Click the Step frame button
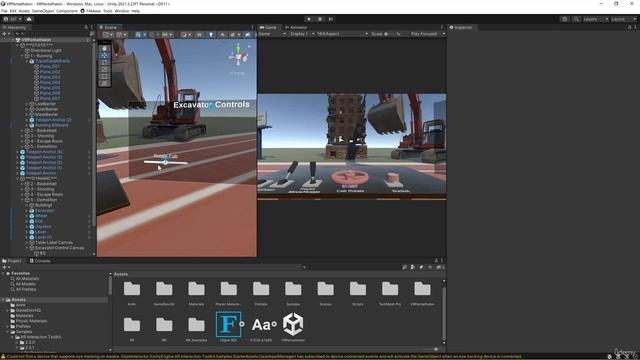 [x=331, y=19]
